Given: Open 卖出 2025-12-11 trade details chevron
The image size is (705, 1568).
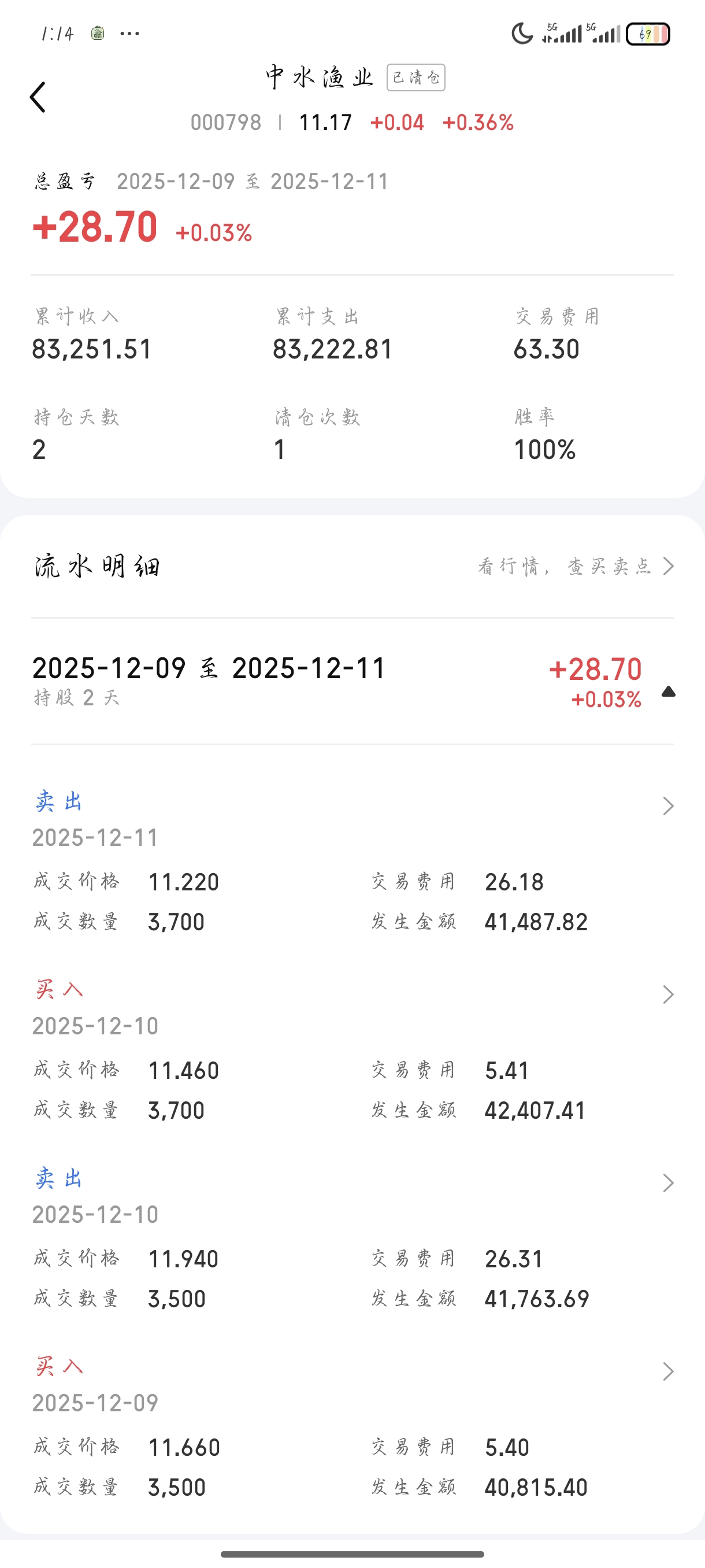Looking at the screenshot, I should (668, 806).
